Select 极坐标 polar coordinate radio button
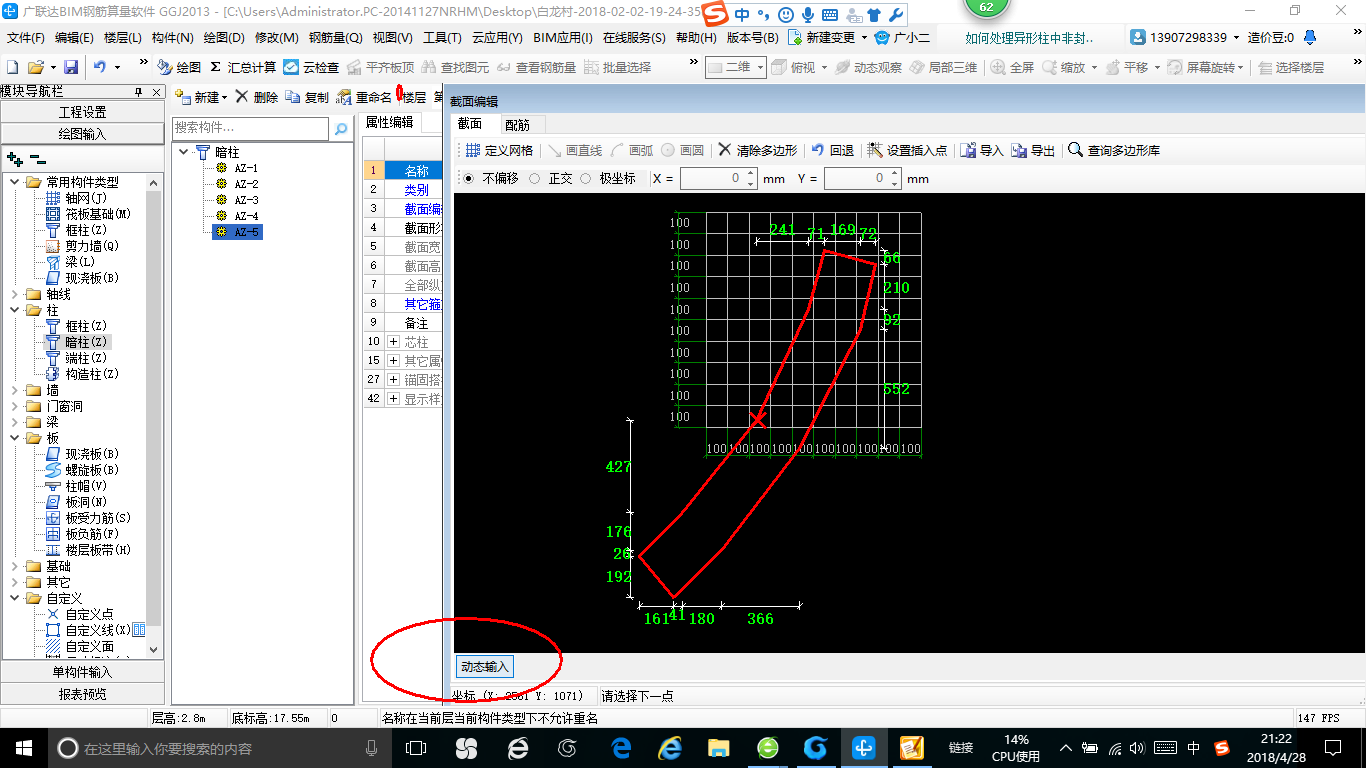This screenshot has height=768, width=1366. point(586,178)
